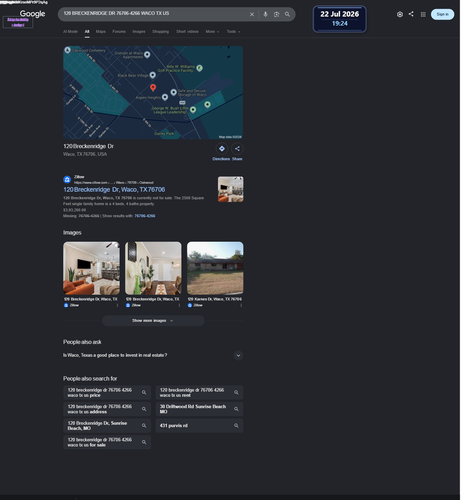Click the Gurley Park label on map
The image size is (465, 500).
coord(164,134)
